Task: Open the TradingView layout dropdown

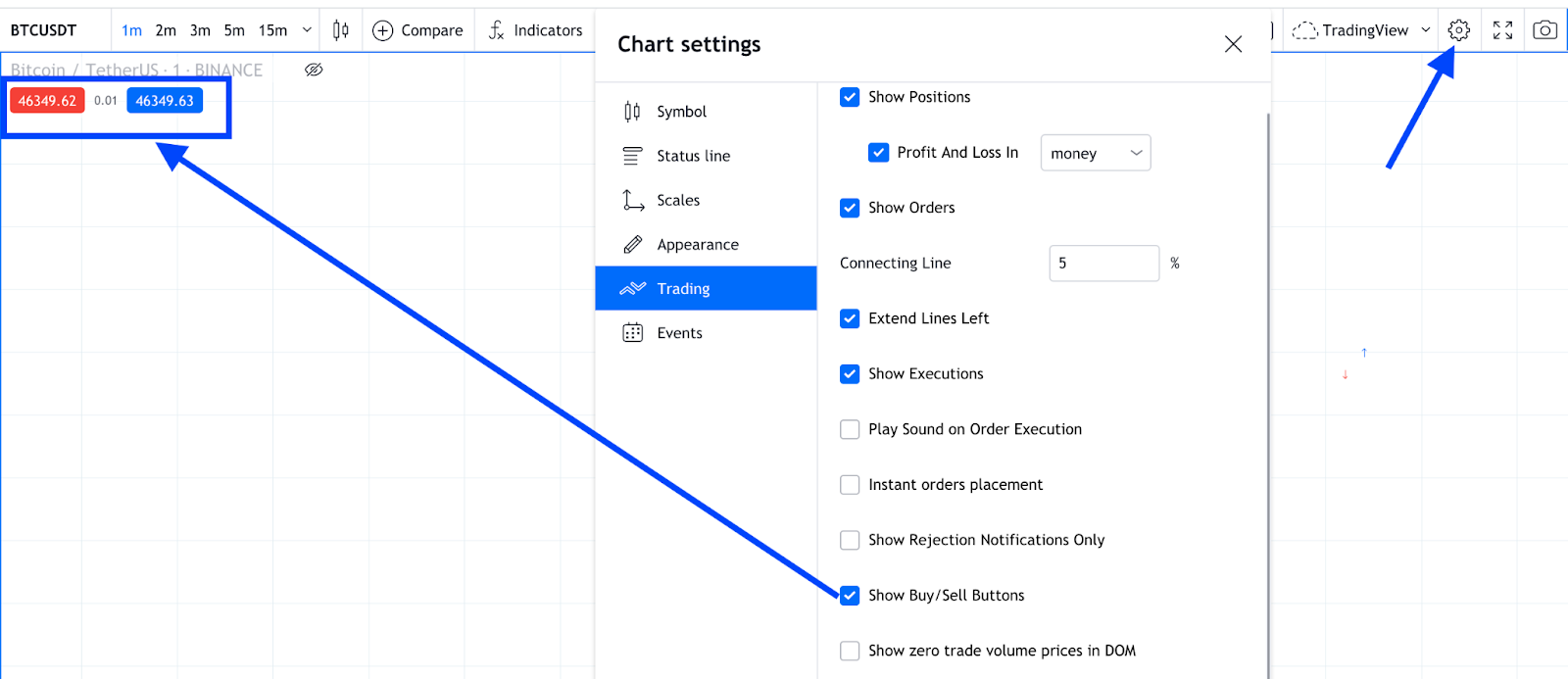Action: (x=1426, y=30)
